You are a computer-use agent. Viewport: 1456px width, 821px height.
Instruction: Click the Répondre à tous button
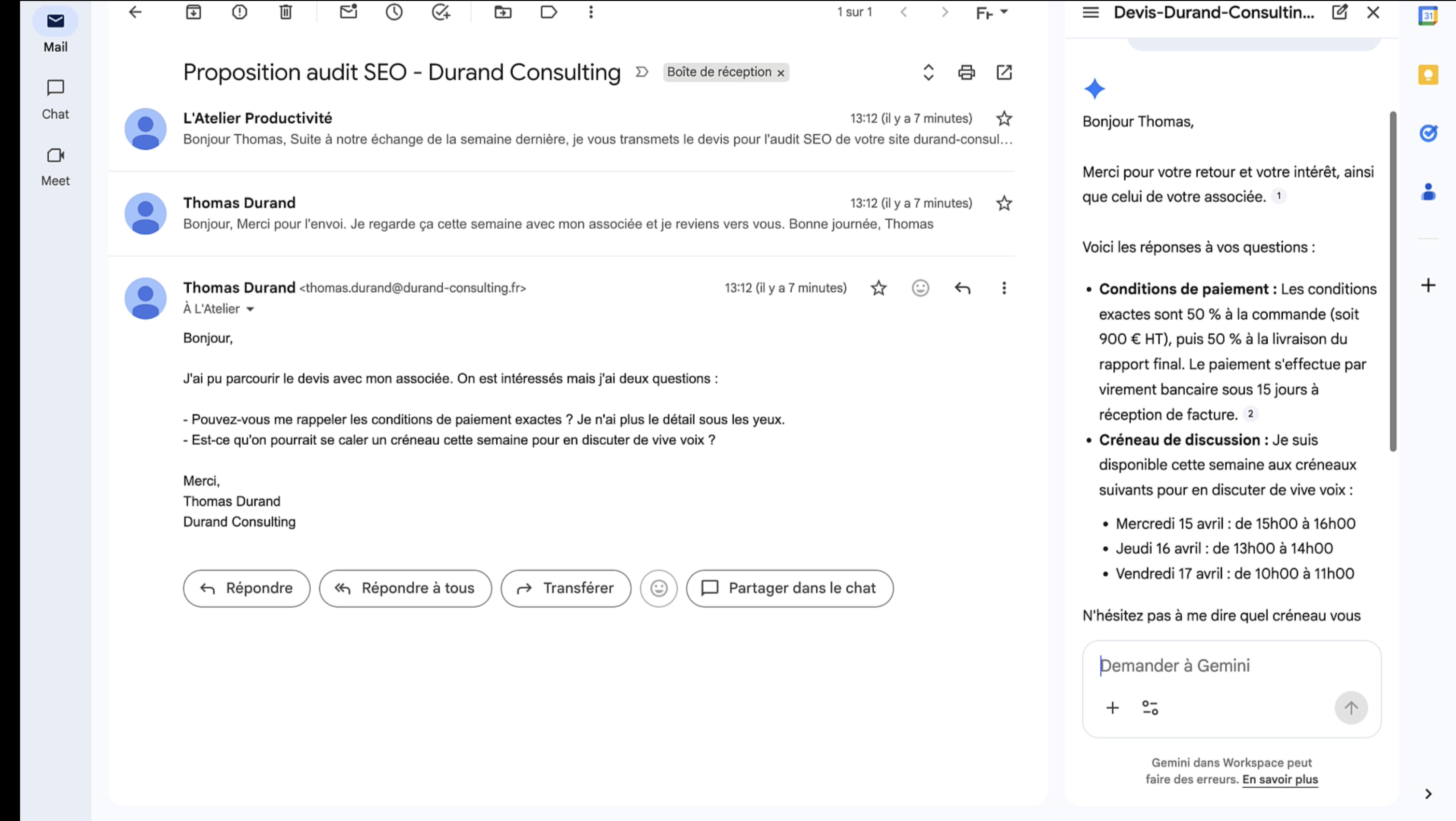pyautogui.click(x=405, y=589)
